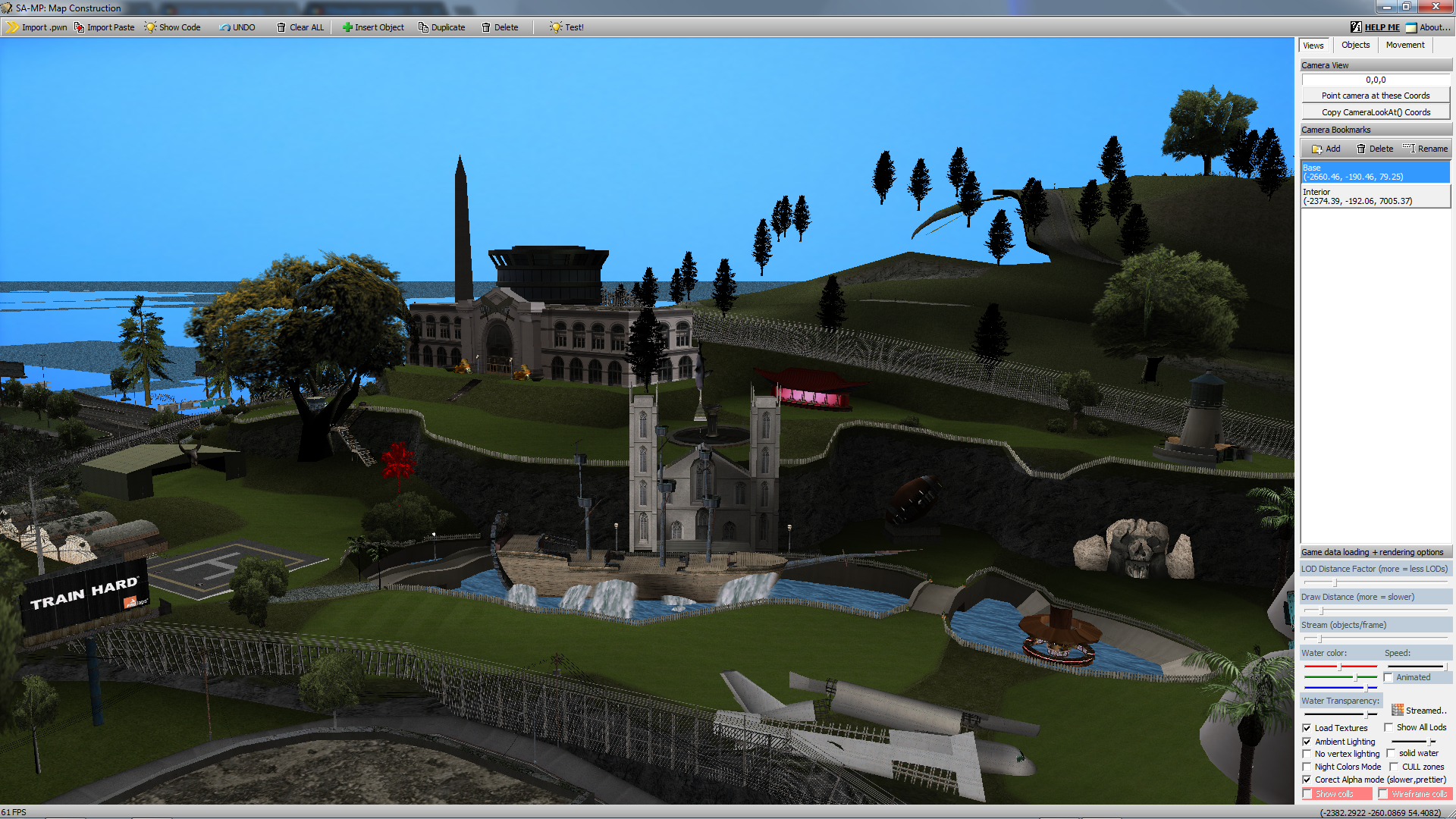Click the Clear ALL trash icon

[x=281, y=27]
